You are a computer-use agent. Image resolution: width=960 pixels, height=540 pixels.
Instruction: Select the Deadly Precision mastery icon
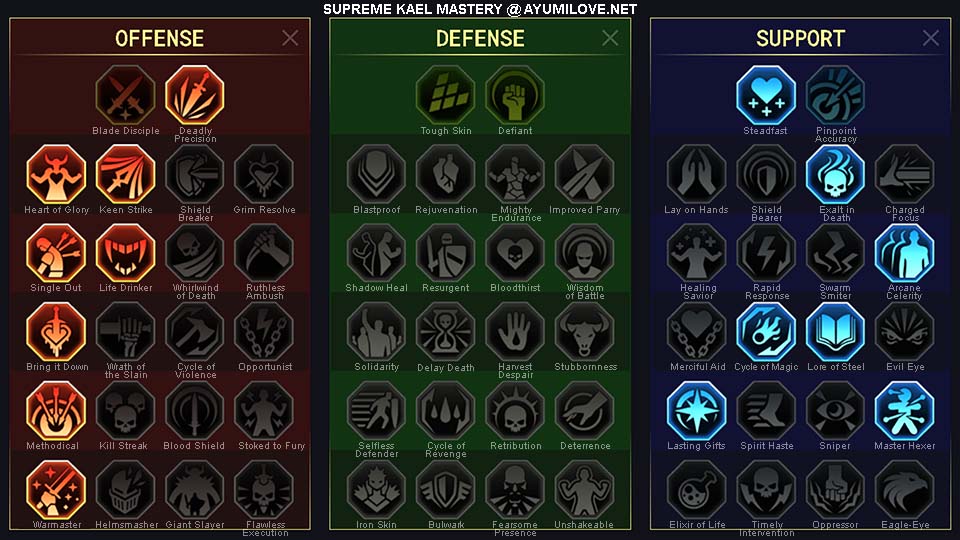(195, 96)
